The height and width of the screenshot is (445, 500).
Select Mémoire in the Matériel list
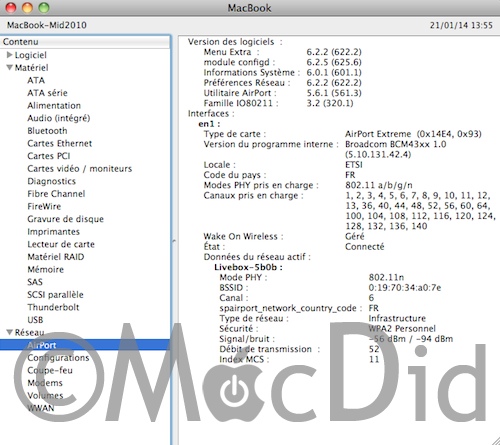45,269
